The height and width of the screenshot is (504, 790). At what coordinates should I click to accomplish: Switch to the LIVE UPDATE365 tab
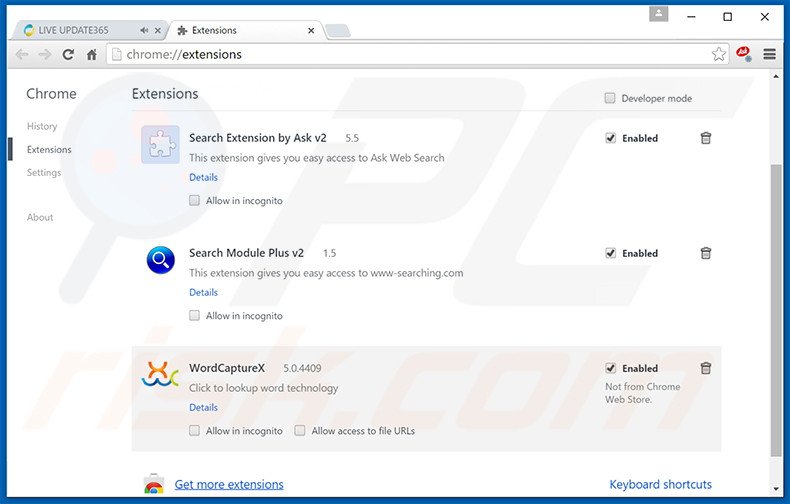click(88, 31)
